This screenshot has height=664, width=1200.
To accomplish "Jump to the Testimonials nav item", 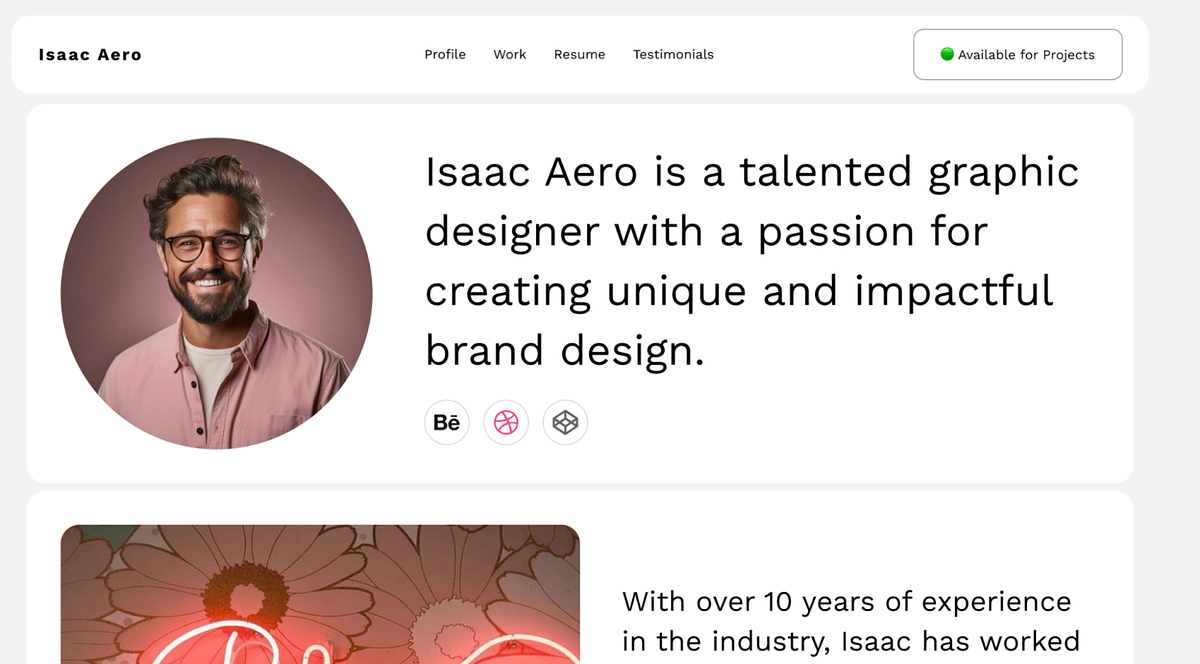I will pyautogui.click(x=673, y=54).
